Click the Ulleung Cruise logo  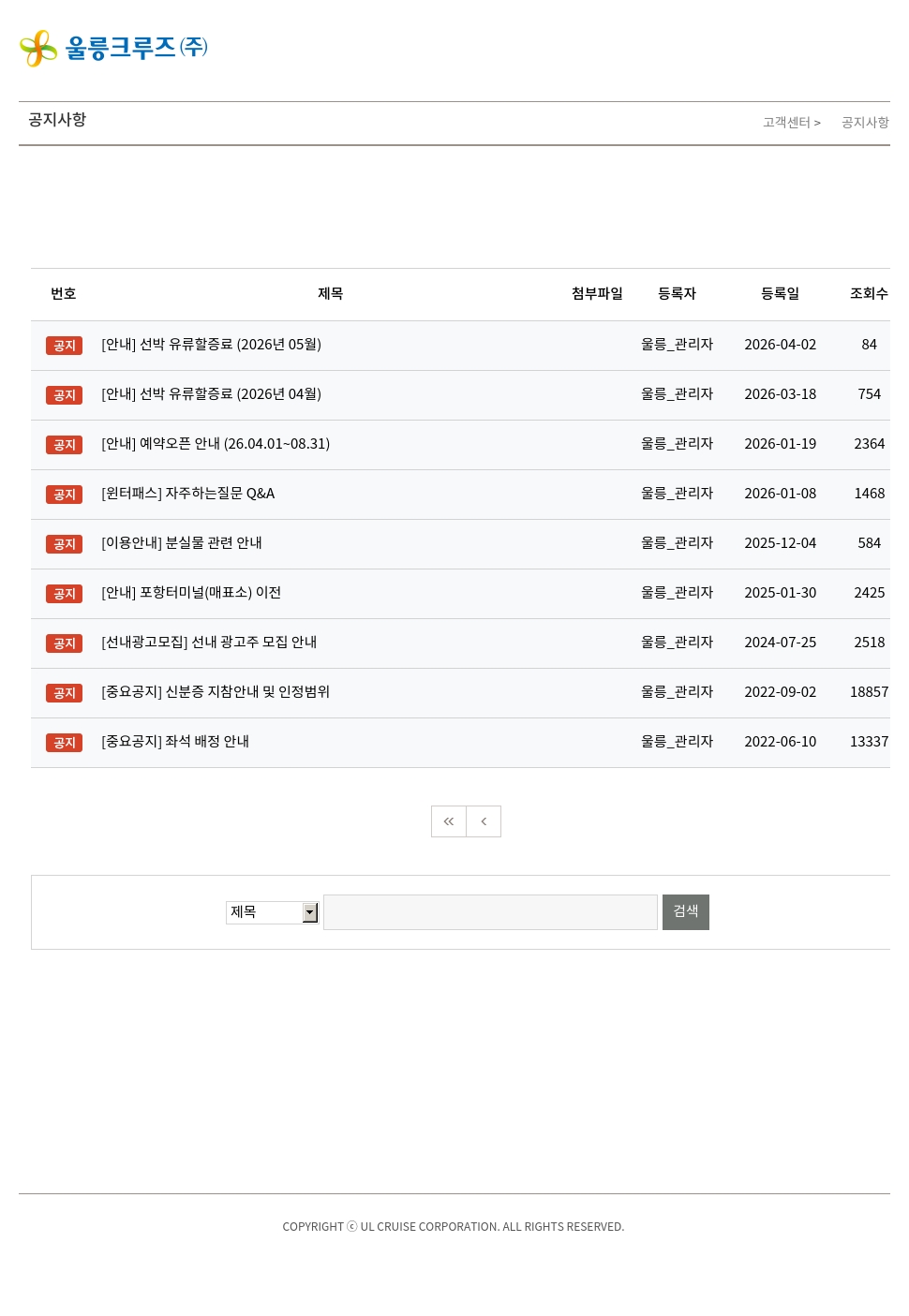click(x=113, y=48)
